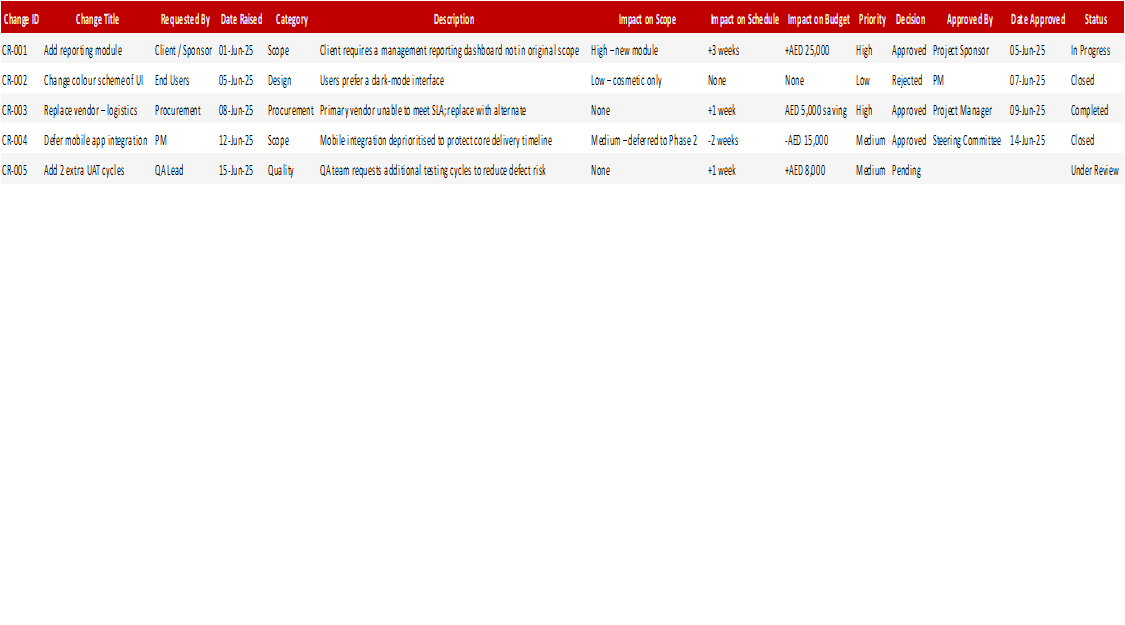1125x625 pixels.
Task: Select the Decision header cell
Action: [x=910, y=19]
